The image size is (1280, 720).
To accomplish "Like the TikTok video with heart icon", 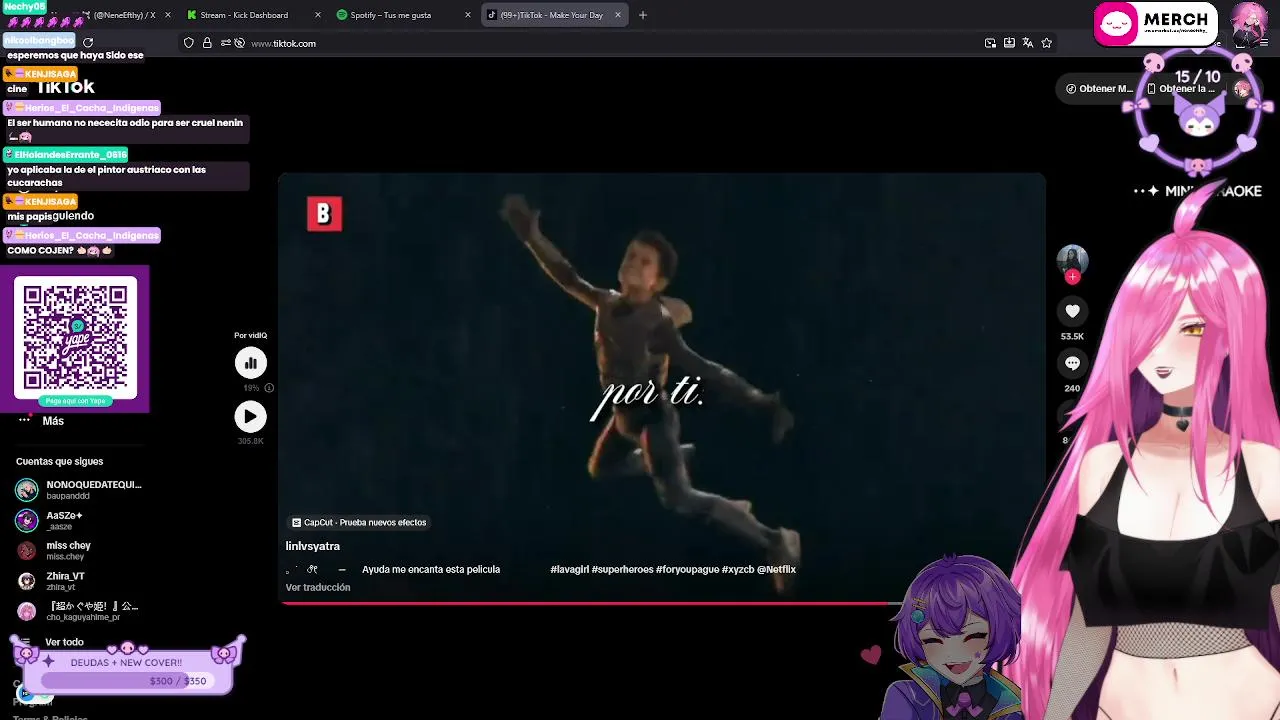I will [x=1072, y=311].
